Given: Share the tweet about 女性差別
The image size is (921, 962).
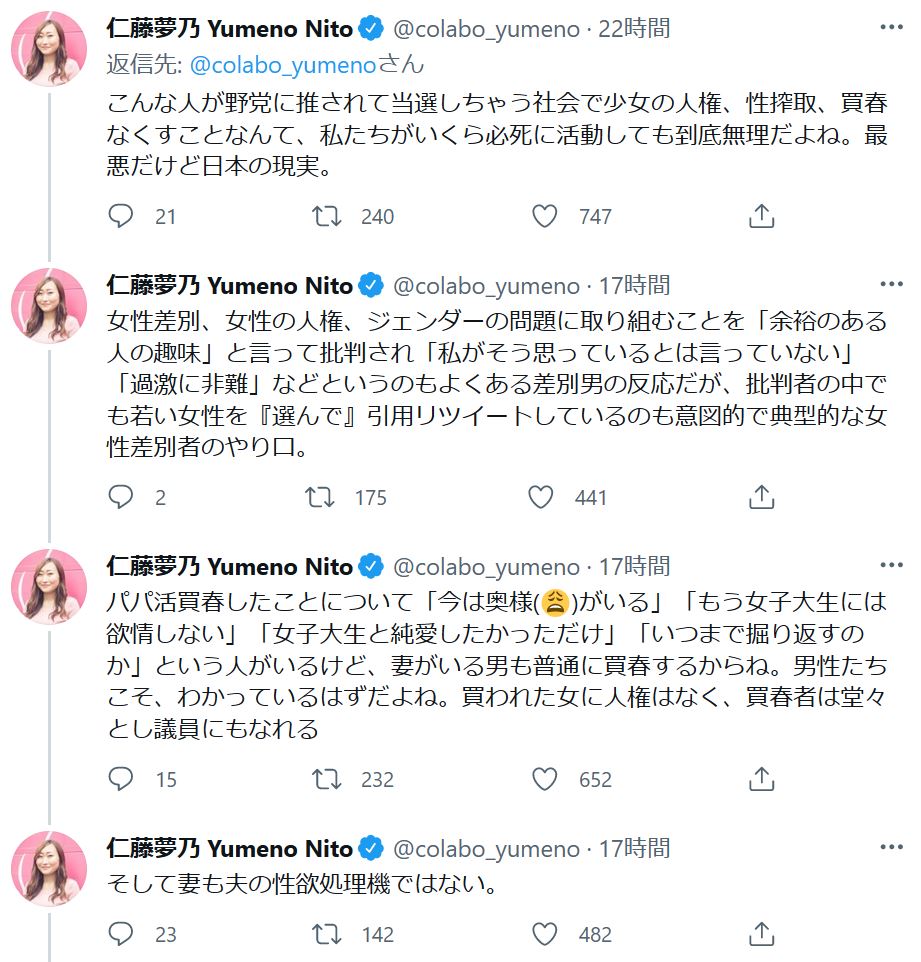Looking at the screenshot, I should [x=761, y=497].
